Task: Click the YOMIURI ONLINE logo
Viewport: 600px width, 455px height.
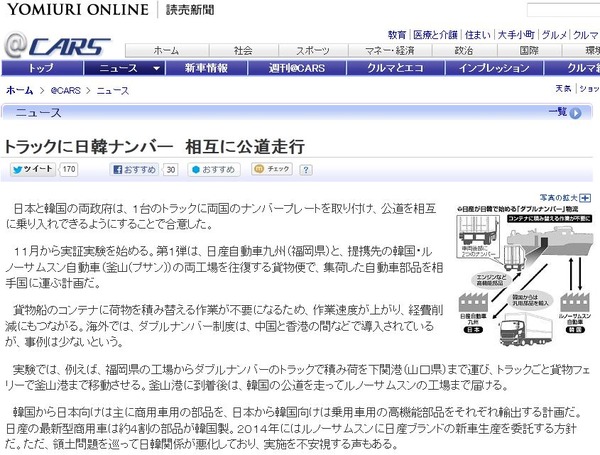Action: pos(78,9)
